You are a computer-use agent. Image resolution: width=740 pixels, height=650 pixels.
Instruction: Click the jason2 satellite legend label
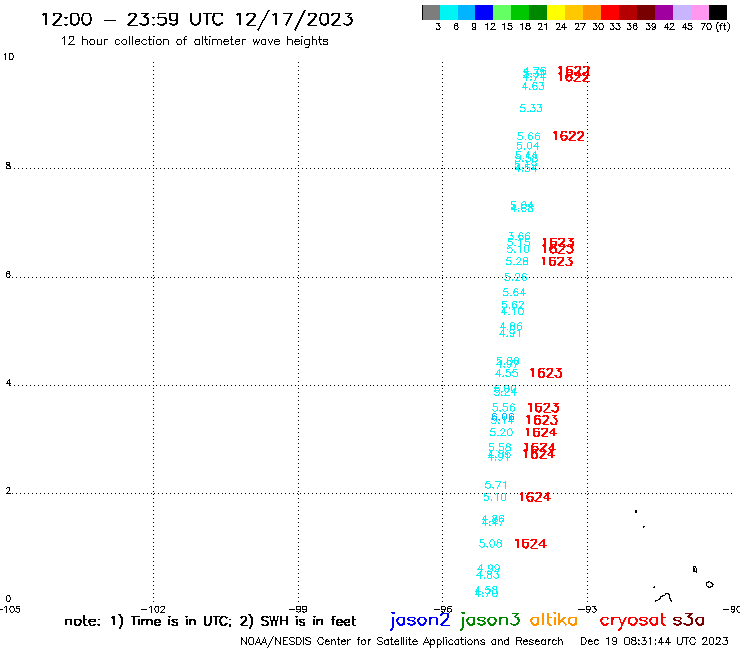[420, 621]
